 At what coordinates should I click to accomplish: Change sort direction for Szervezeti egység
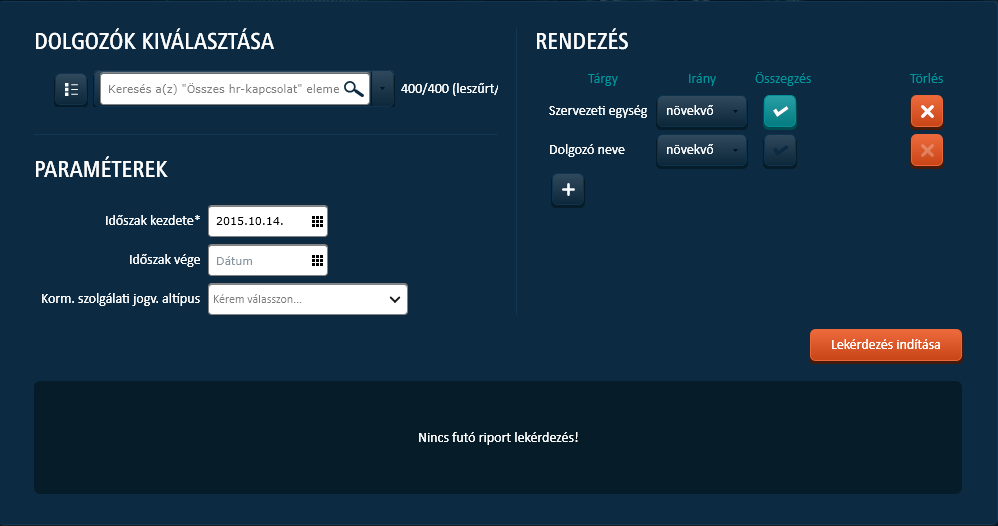701,111
